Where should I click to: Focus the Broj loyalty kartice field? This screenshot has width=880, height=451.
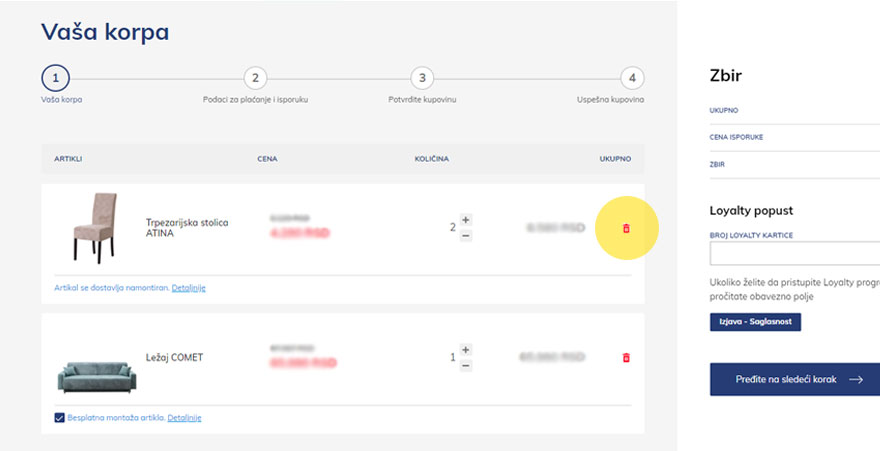(x=795, y=253)
